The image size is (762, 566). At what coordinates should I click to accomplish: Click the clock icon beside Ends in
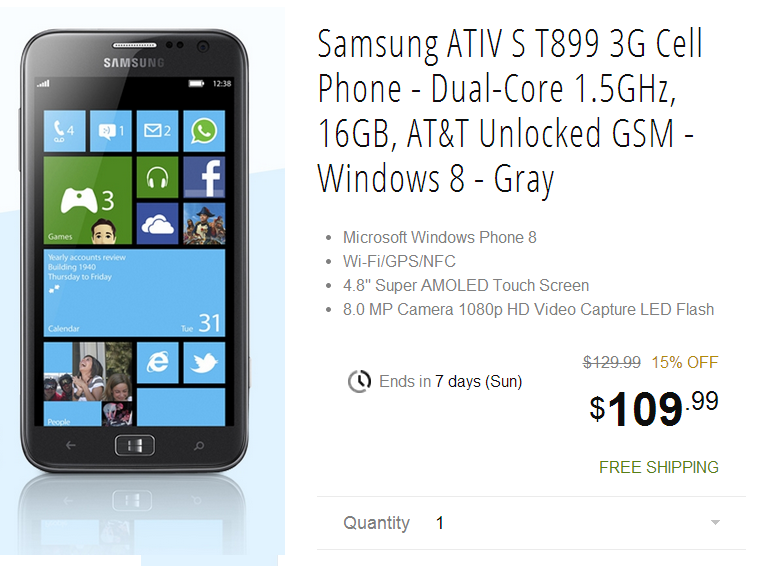click(x=359, y=381)
